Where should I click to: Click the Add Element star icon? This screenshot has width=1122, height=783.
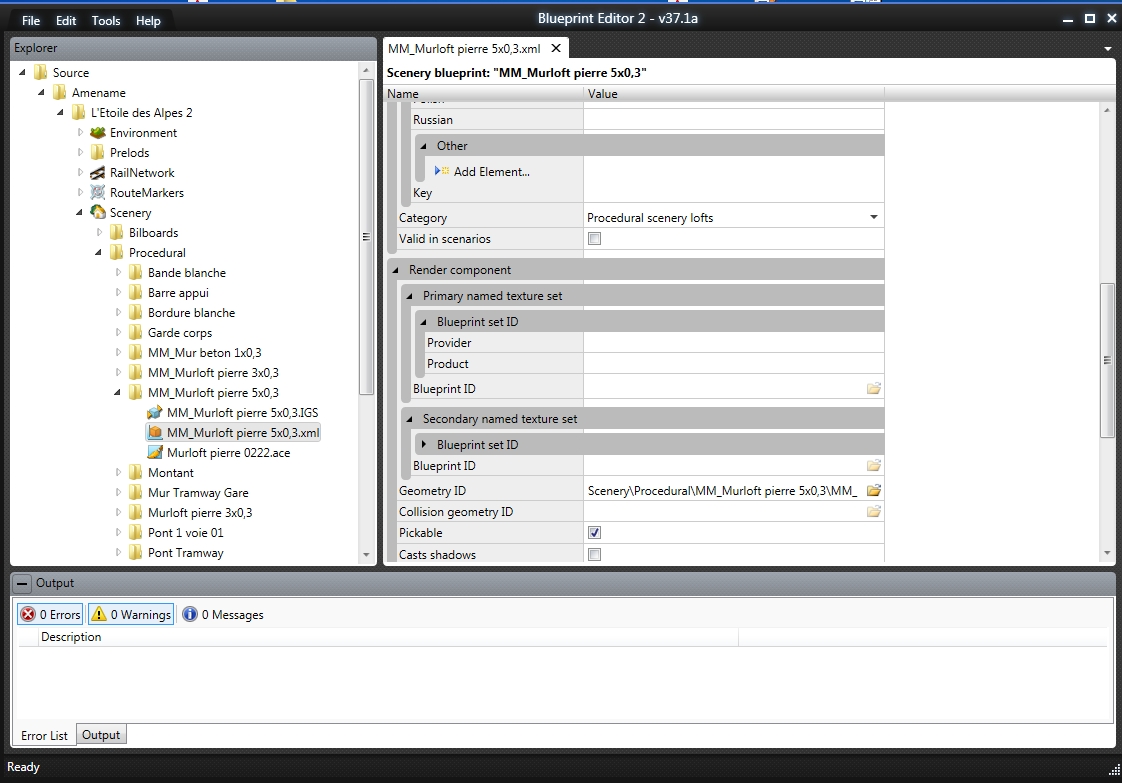pyautogui.click(x=444, y=171)
